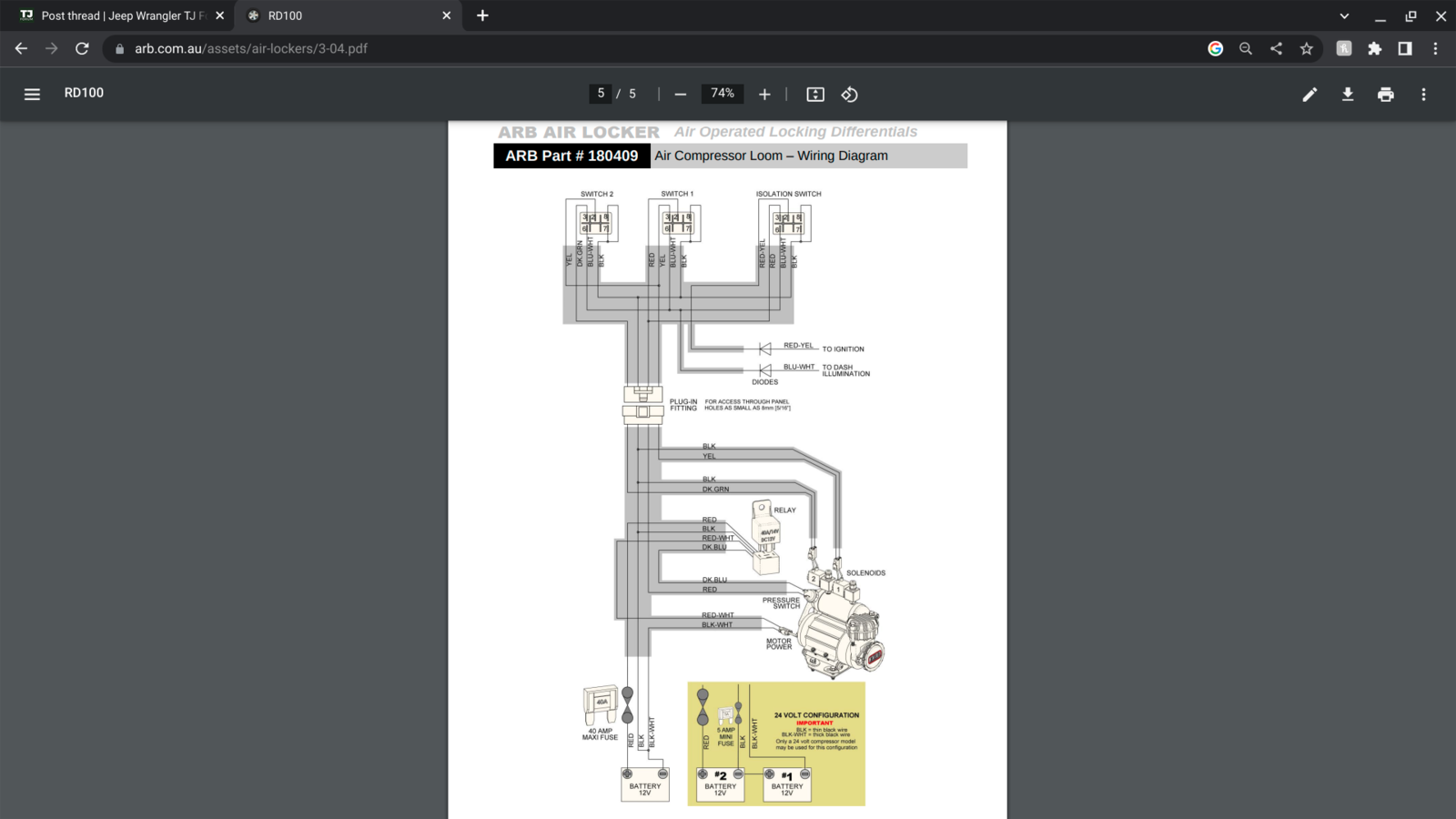Click the fit to page icon
This screenshot has width=1456, height=819.
click(815, 94)
